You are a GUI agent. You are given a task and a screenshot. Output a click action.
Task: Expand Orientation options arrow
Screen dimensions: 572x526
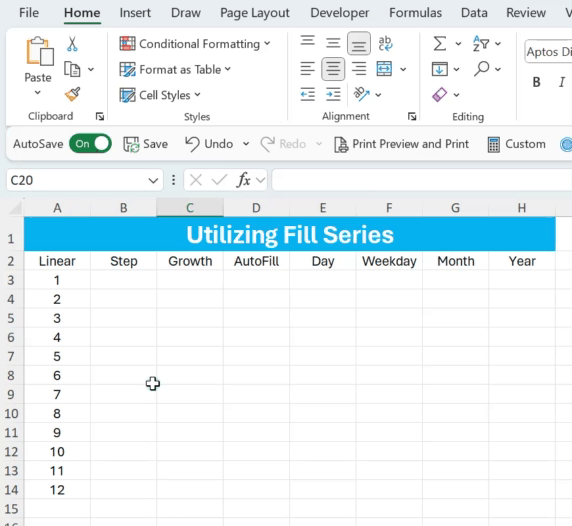pyautogui.click(x=378, y=95)
